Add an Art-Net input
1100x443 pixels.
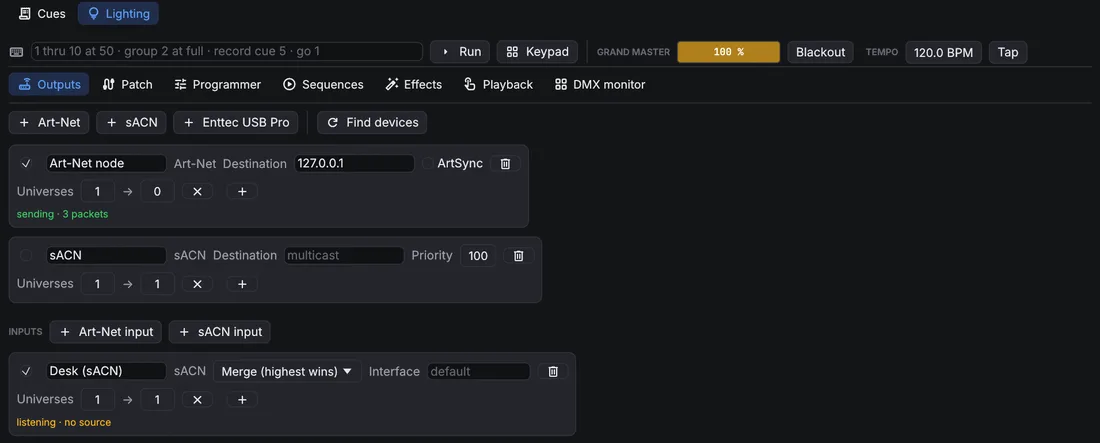tap(106, 332)
